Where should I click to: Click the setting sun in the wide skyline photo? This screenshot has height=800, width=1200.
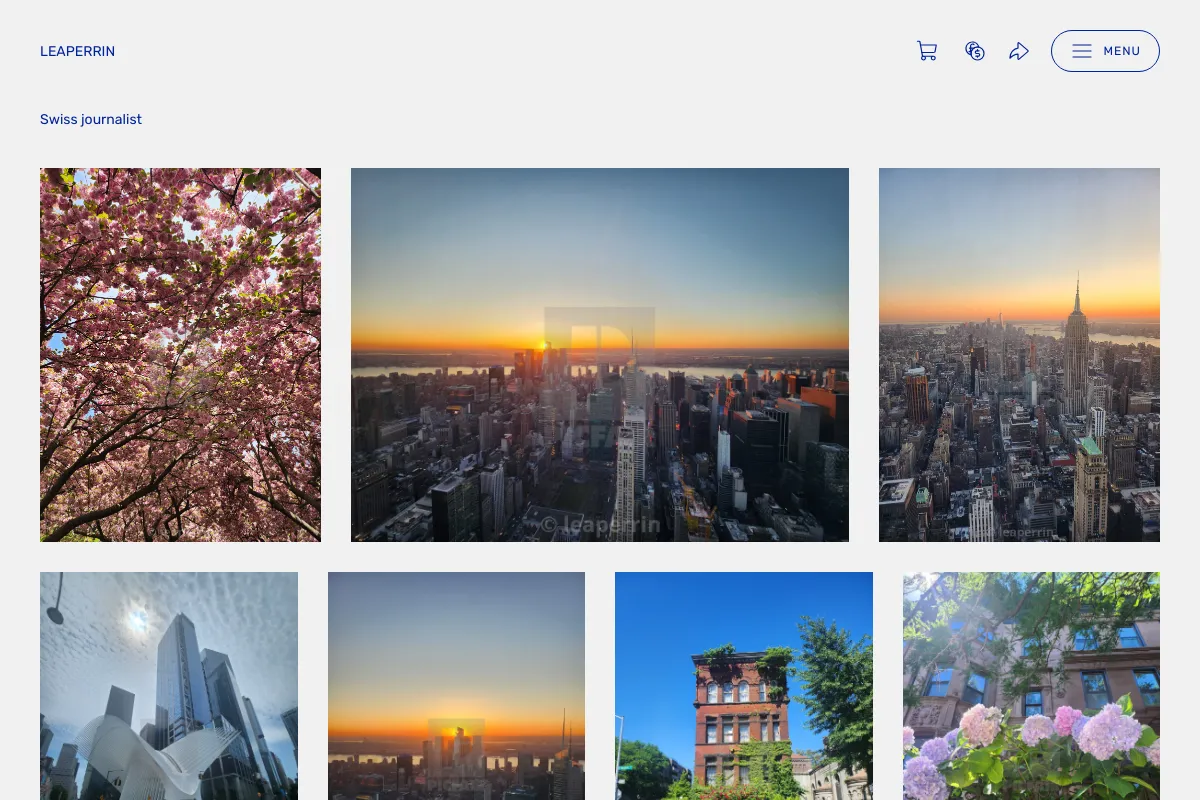tap(544, 345)
